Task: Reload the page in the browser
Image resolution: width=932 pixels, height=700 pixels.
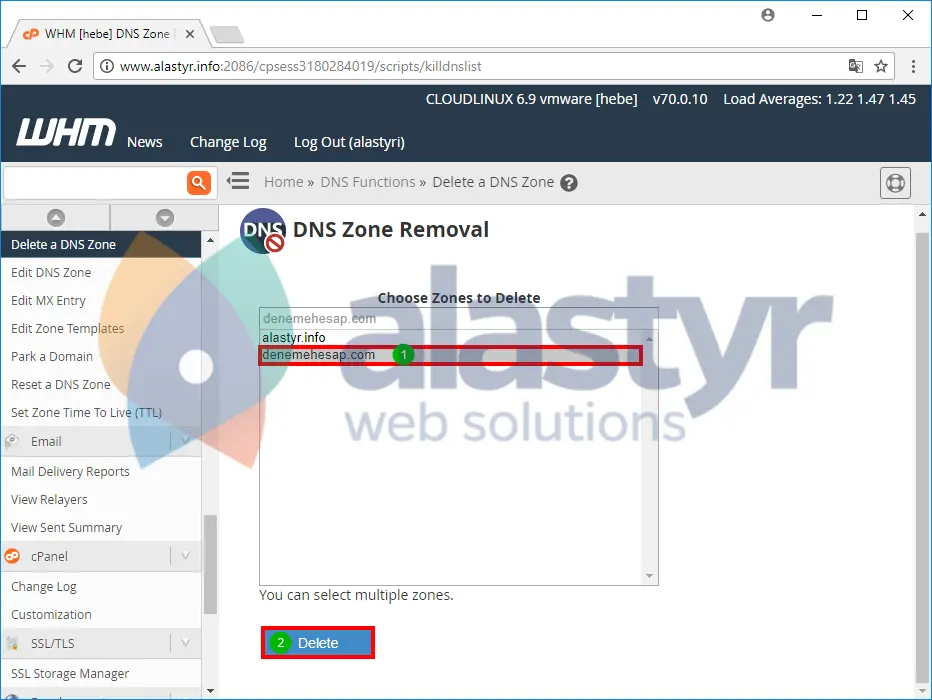Action: pyautogui.click(x=75, y=66)
